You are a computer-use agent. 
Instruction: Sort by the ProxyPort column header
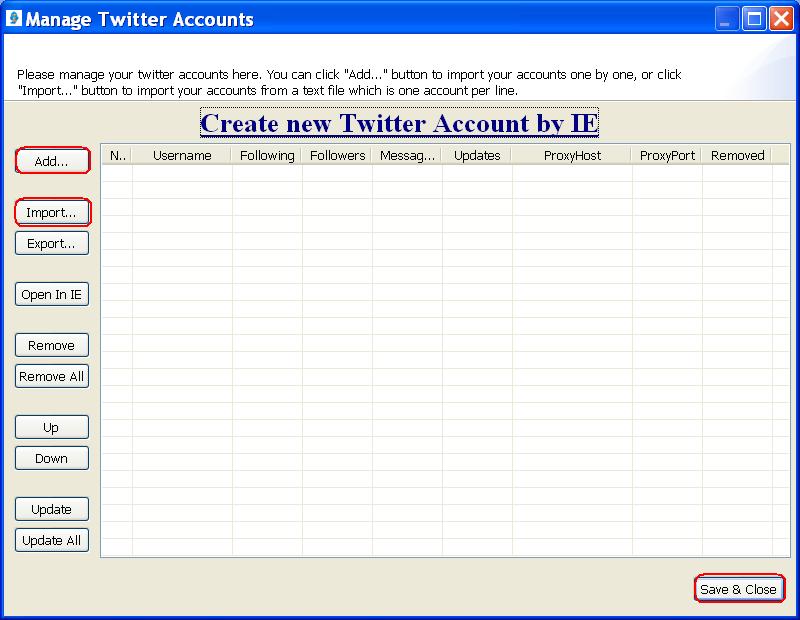point(667,156)
